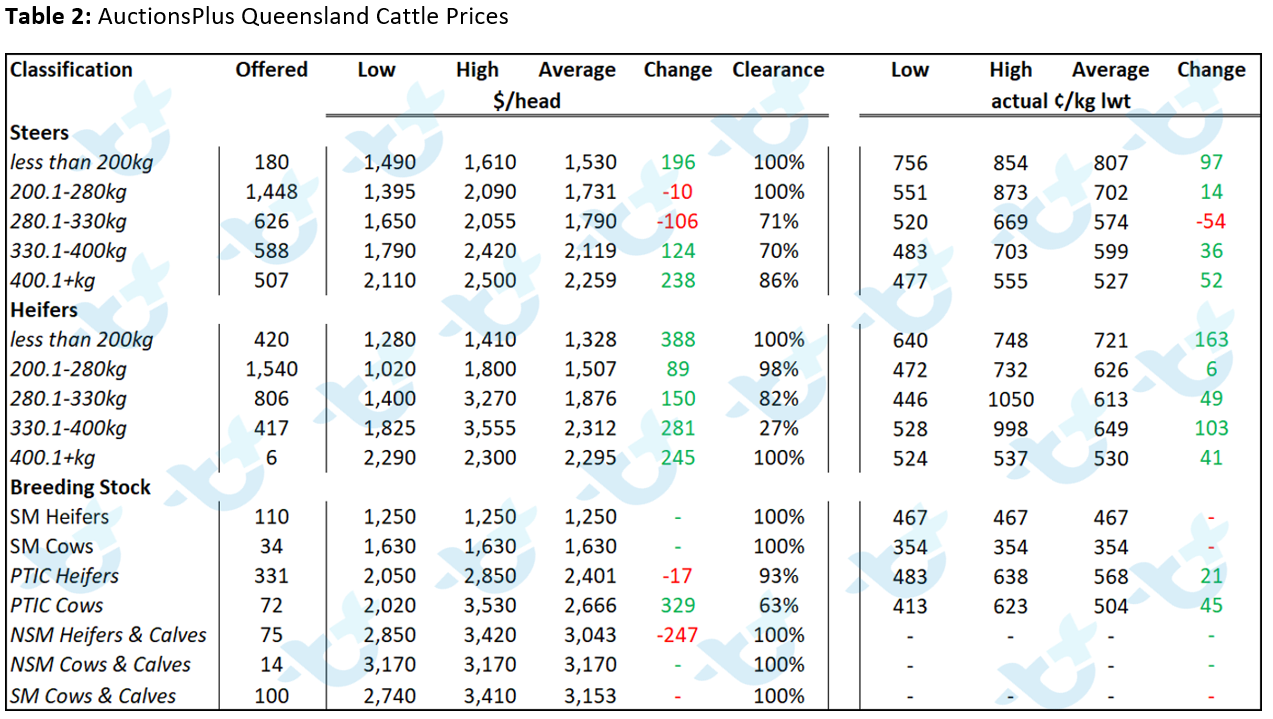Select the 98% clearance cell
This screenshot has width=1273, height=719.
pyautogui.click(x=778, y=369)
